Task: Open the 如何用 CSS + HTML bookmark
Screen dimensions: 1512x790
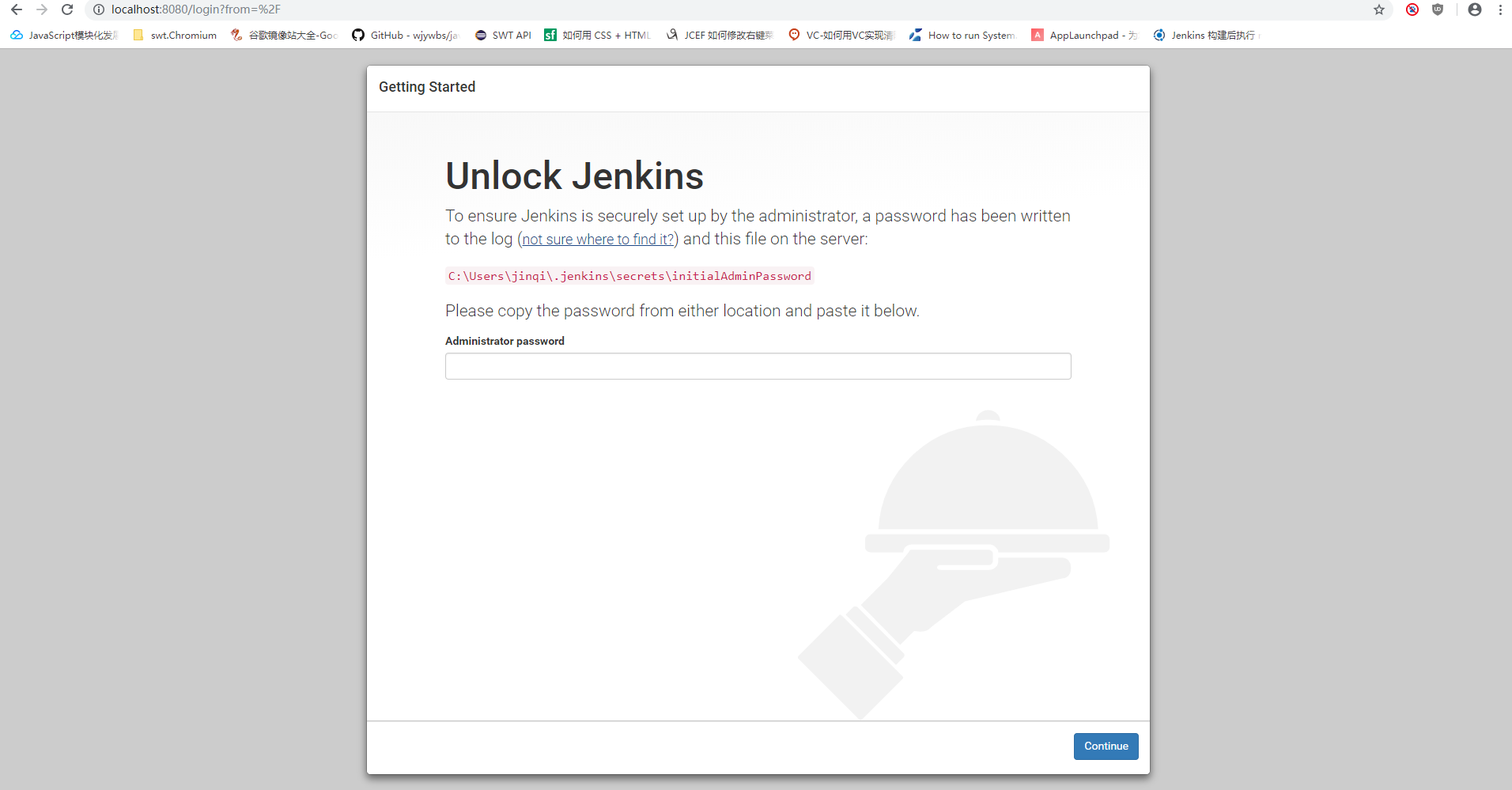Action: pos(598,35)
